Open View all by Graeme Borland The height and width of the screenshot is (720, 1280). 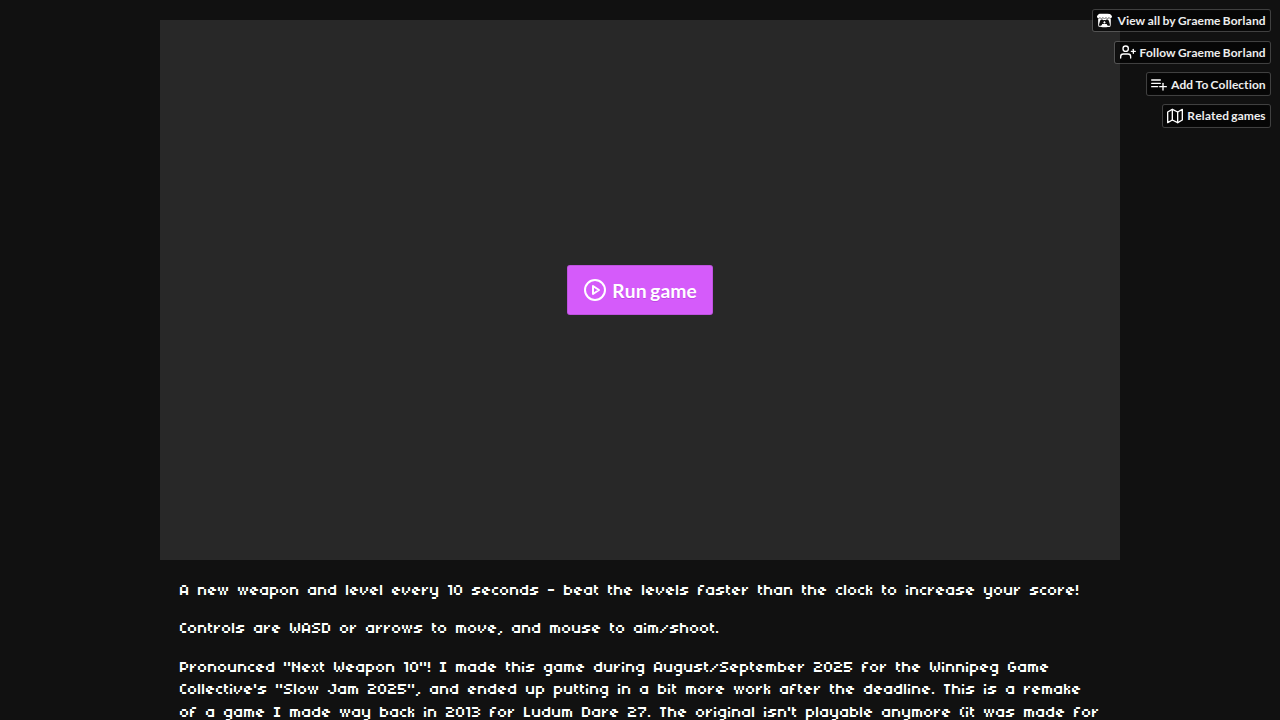coord(1181,21)
